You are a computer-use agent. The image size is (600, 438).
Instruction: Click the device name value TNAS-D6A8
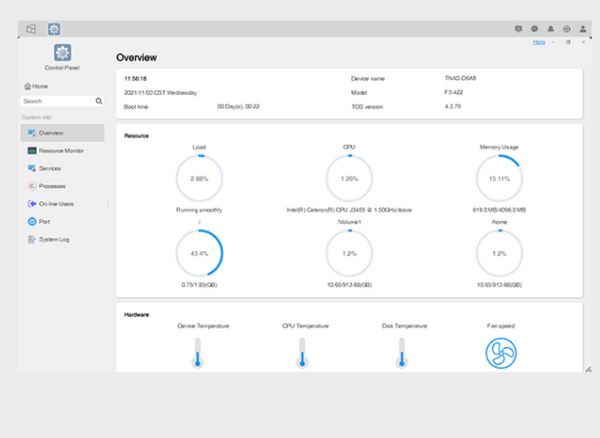(460, 78)
